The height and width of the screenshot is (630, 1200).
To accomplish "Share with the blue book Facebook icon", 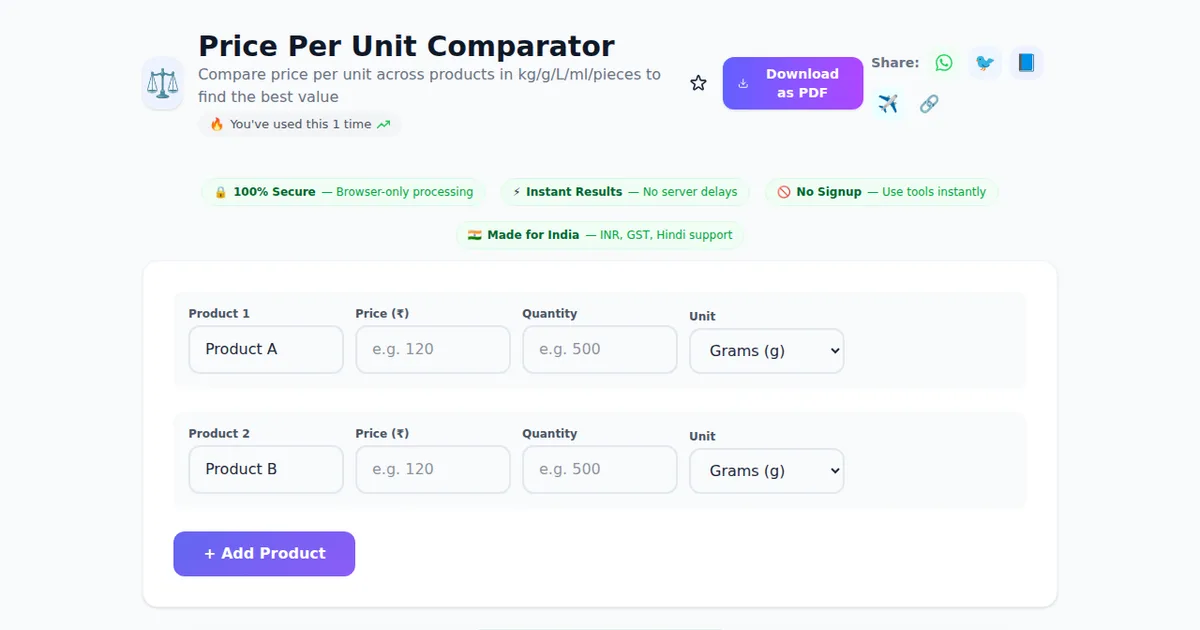I will [1026, 63].
